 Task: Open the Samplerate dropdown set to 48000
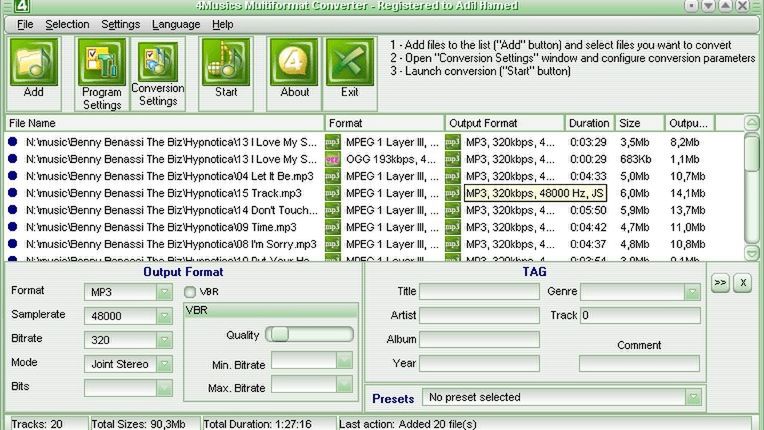(164, 315)
